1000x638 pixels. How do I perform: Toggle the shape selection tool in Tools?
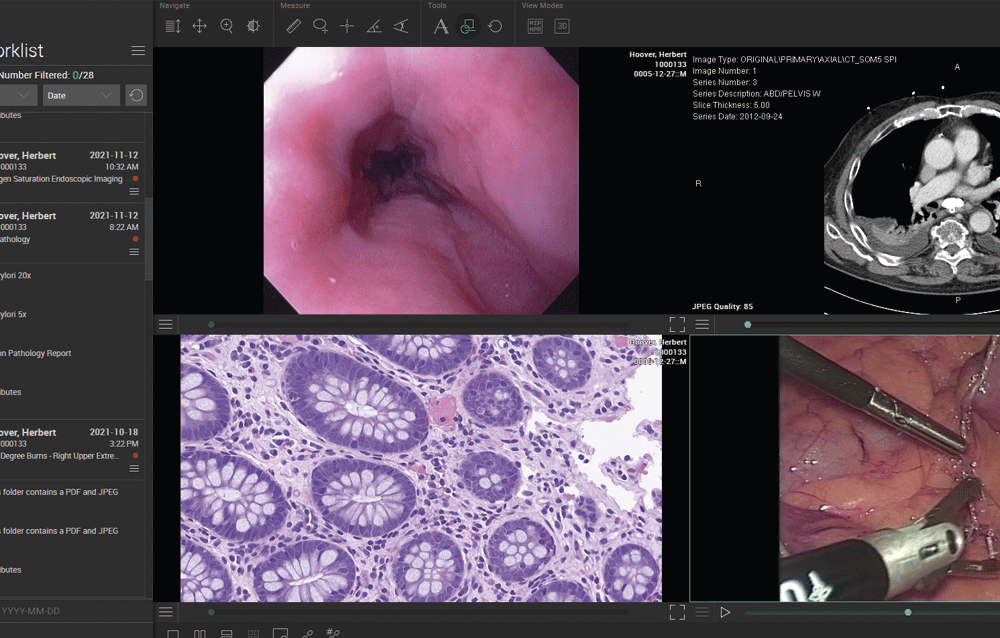(468, 26)
